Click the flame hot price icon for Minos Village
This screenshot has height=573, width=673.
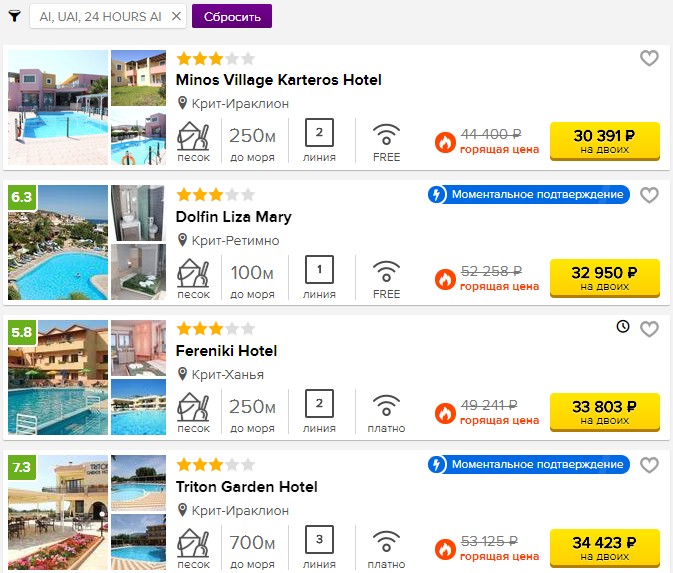click(x=445, y=142)
